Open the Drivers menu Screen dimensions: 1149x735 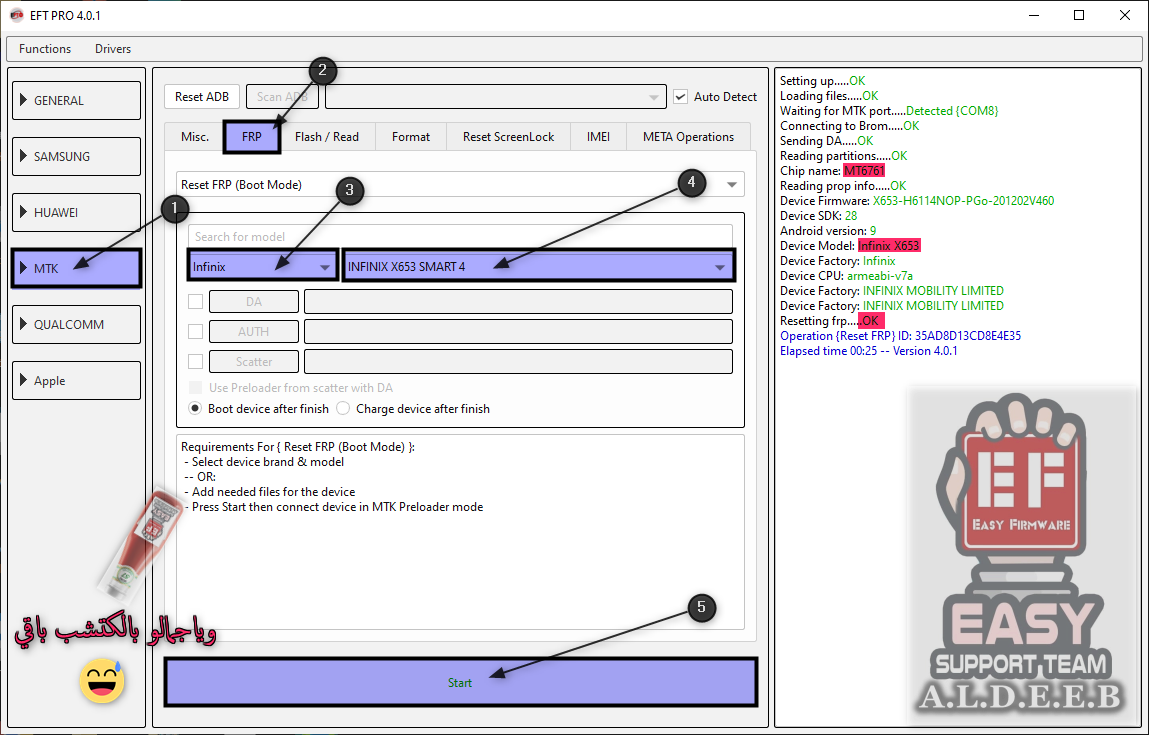click(x=113, y=49)
